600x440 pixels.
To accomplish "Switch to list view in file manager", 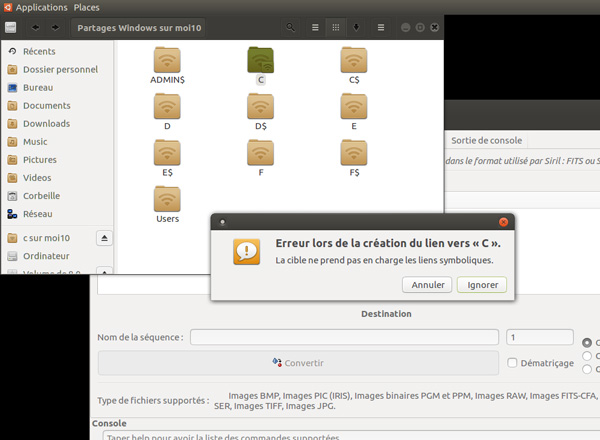I will click(315, 28).
